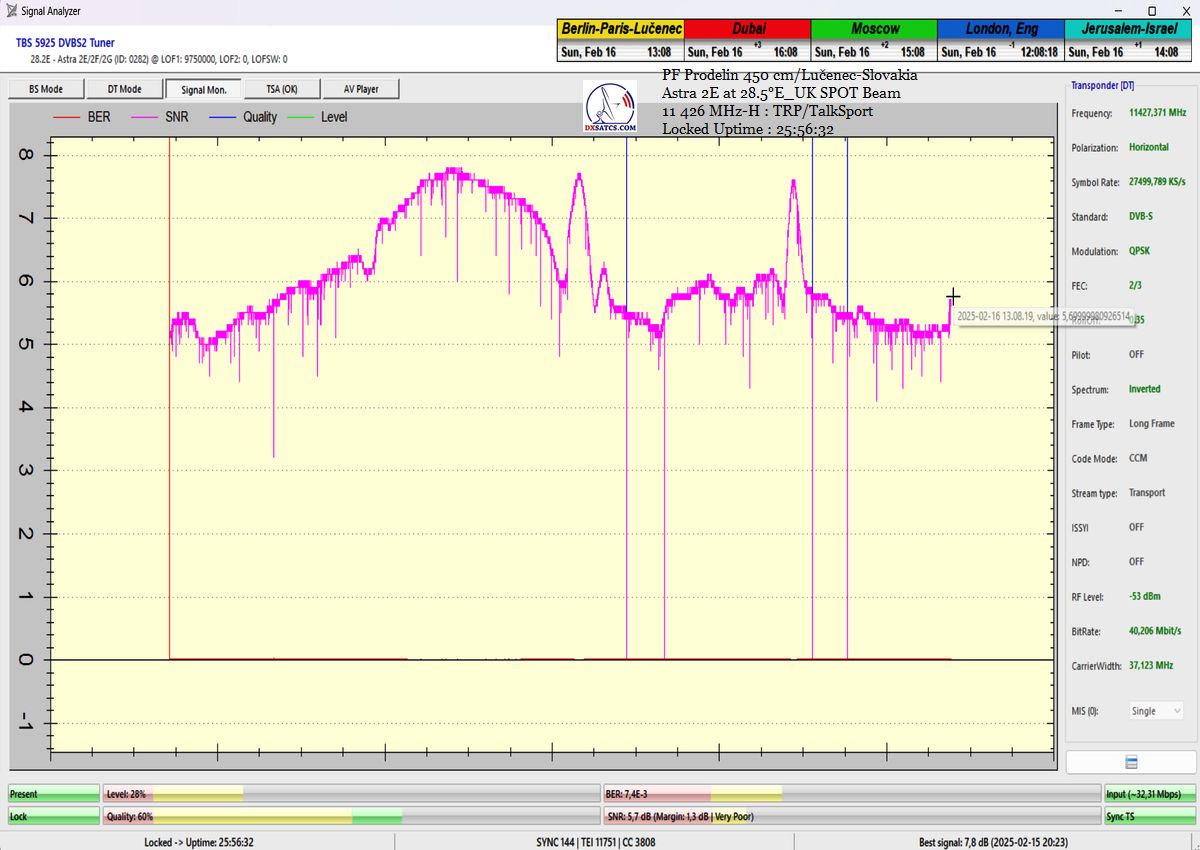Screen dimensions: 1200x850
Task: Open the TSA (OK) view
Action: (x=281, y=89)
